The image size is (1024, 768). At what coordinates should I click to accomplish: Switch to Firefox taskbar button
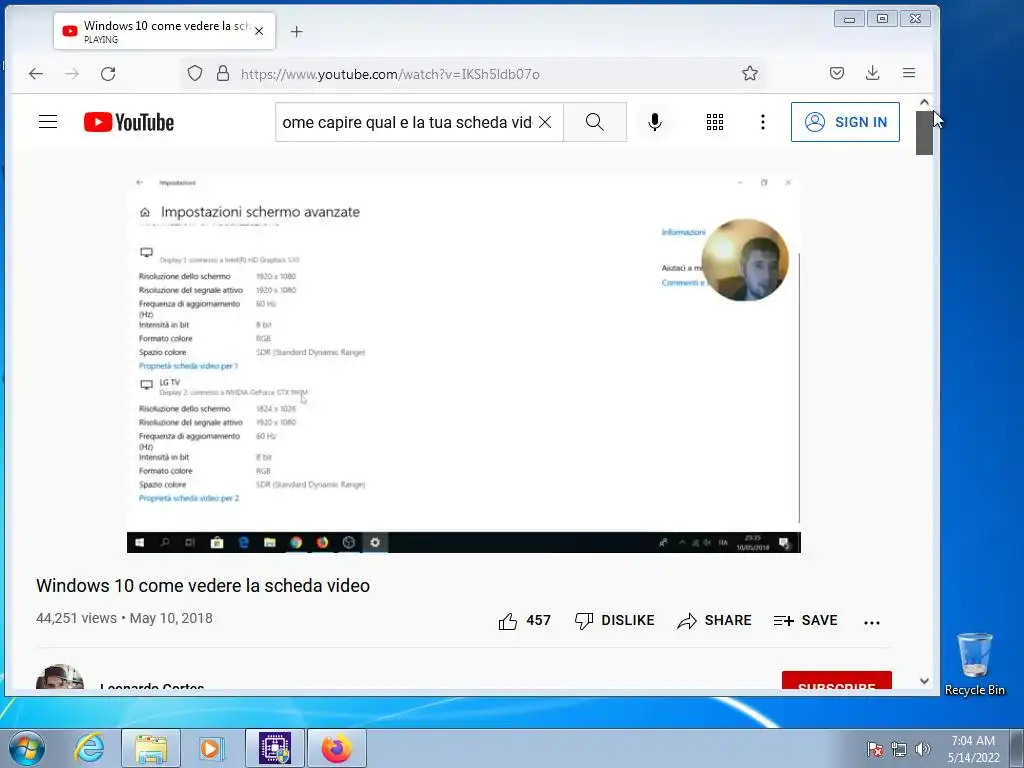click(337, 748)
